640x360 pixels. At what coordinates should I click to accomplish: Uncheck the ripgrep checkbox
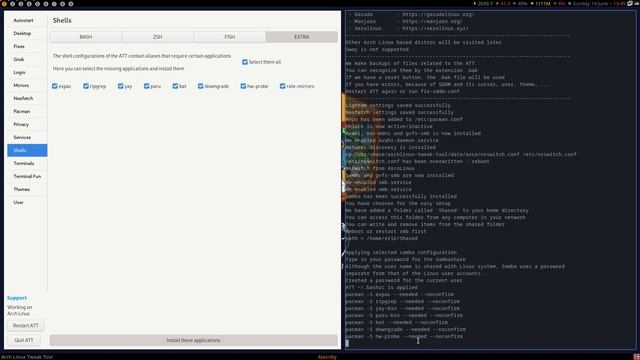tap(86, 86)
